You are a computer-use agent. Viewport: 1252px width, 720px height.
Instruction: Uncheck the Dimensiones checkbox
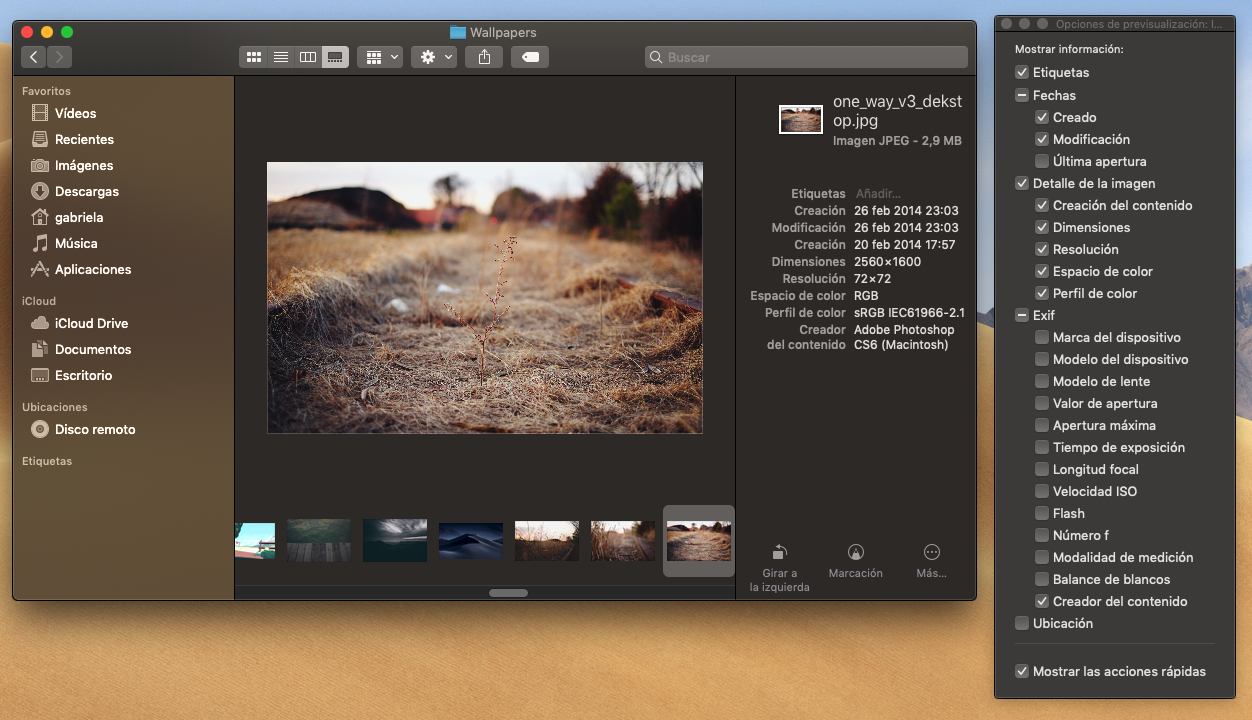[1042, 227]
